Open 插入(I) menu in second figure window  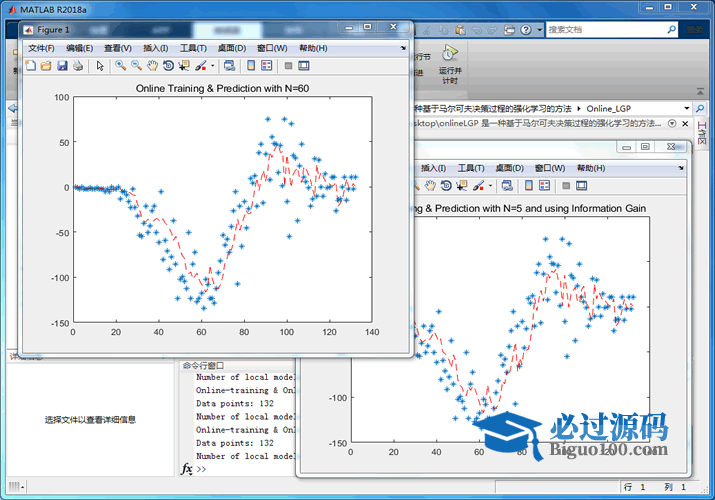click(433, 168)
